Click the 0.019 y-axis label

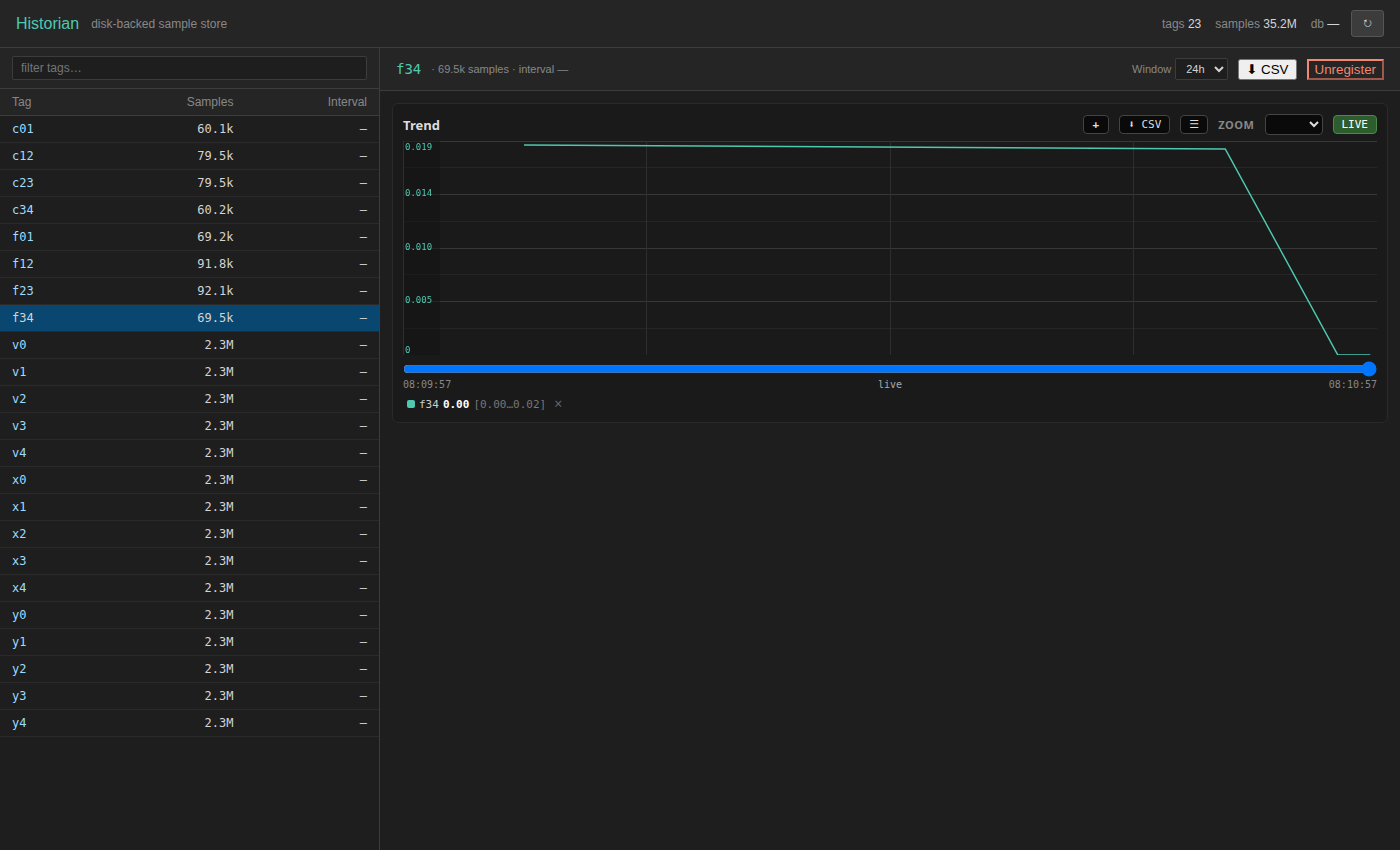point(418,147)
